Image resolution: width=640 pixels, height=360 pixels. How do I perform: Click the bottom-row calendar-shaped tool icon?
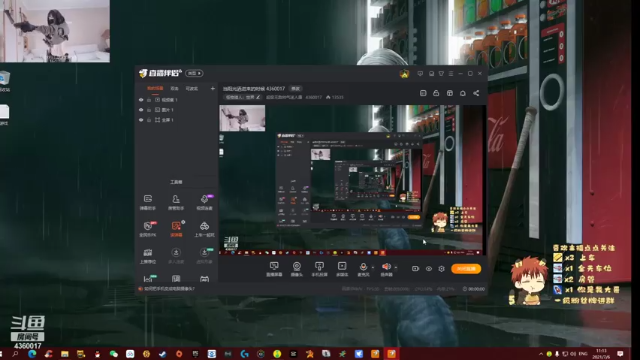pos(204,279)
